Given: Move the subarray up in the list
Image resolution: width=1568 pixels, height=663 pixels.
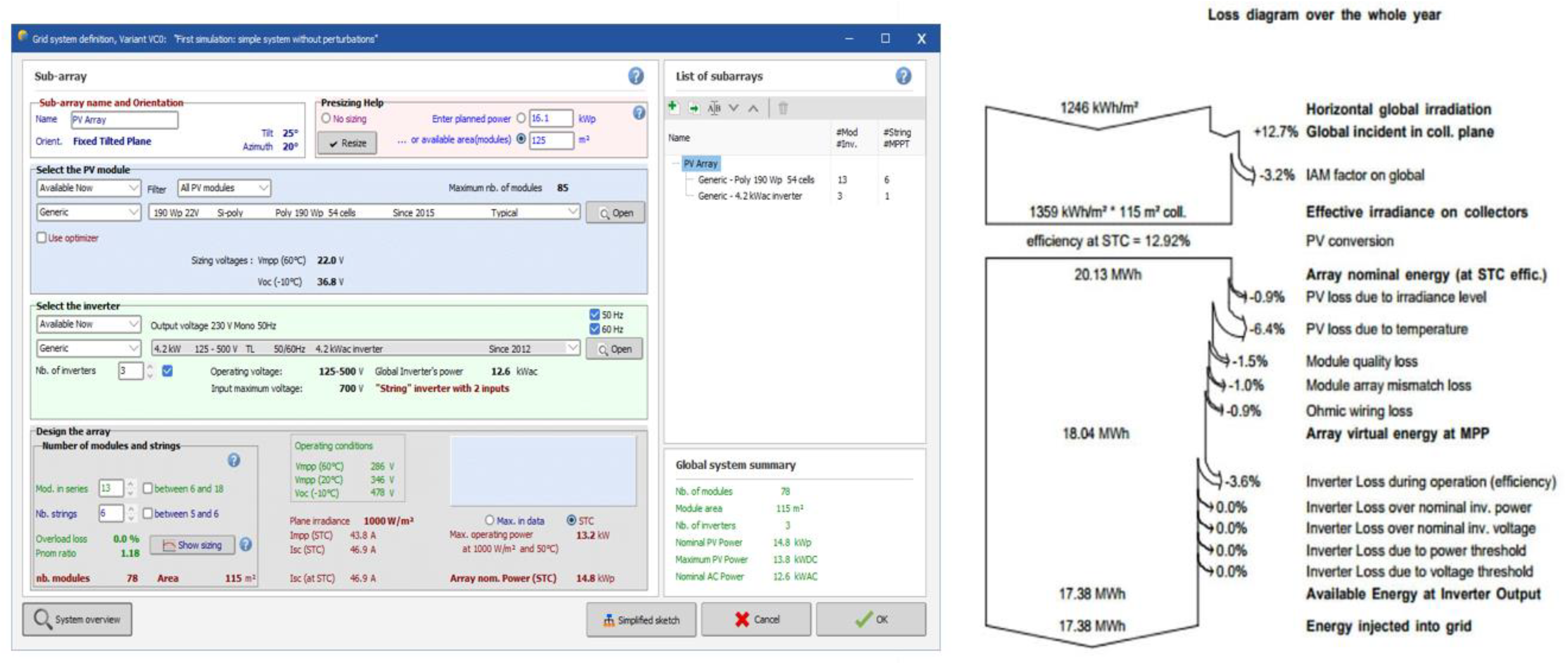Looking at the screenshot, I should [x=753, y=108].
